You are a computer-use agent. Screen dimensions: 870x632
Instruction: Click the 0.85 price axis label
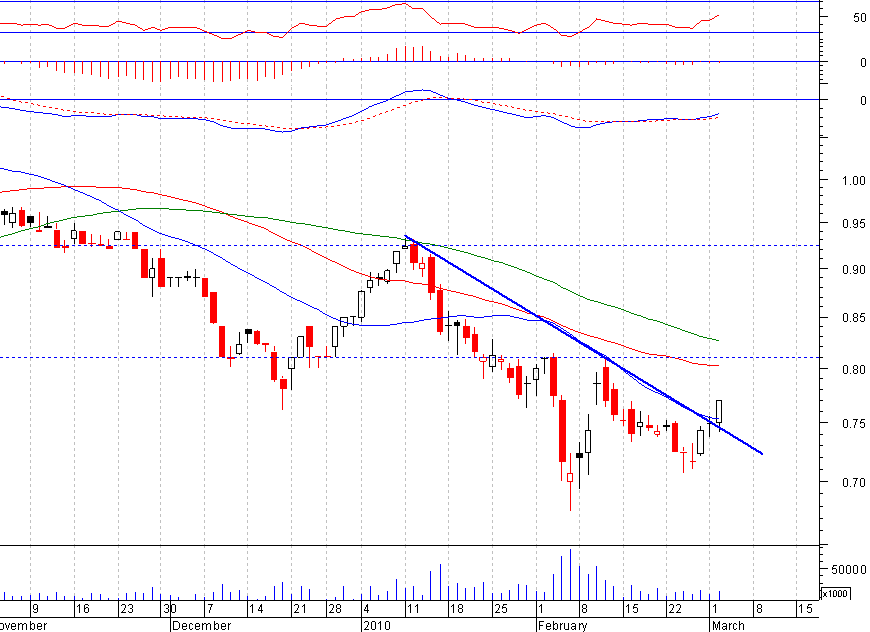coord(853,318)
